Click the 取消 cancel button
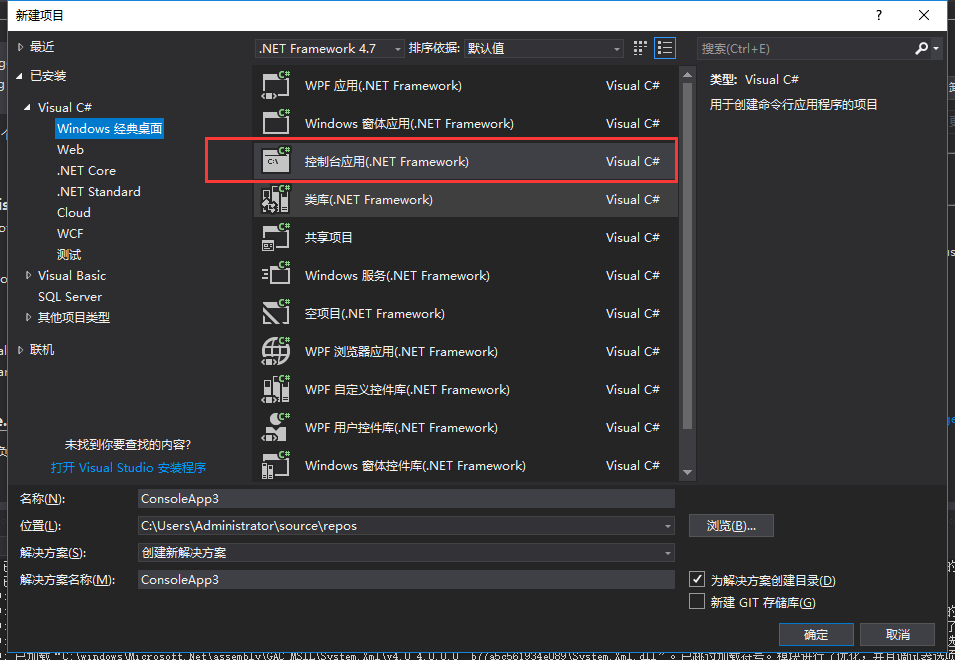The height and width of the screenshot is (660, 955). point(898,634)
